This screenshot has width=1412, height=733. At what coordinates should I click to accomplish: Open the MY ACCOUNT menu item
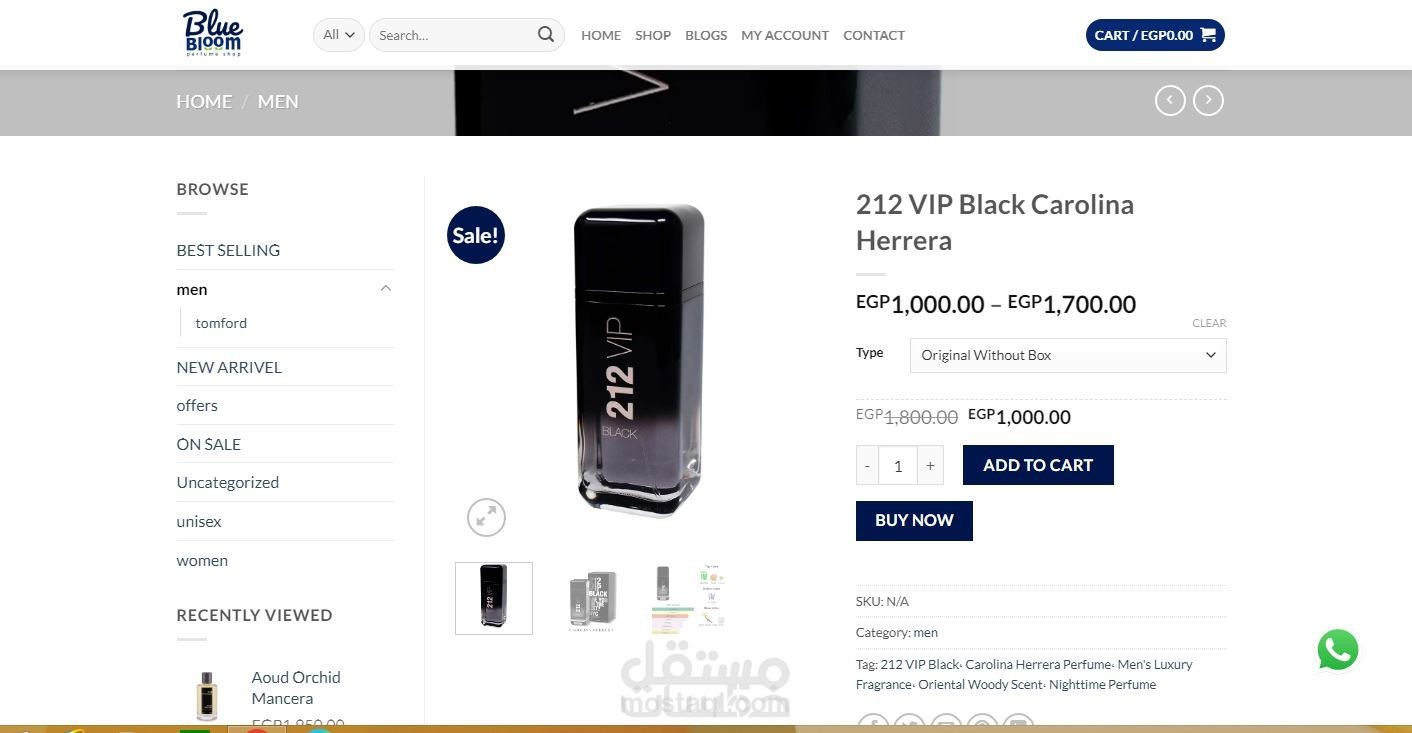[785, 35]
